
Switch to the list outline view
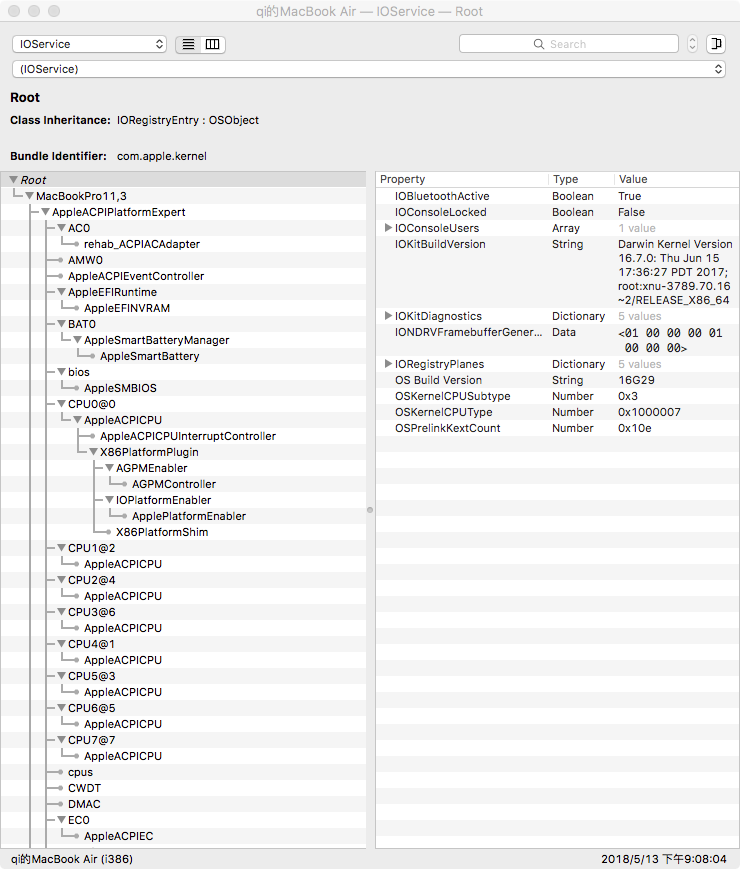point(188,44)
